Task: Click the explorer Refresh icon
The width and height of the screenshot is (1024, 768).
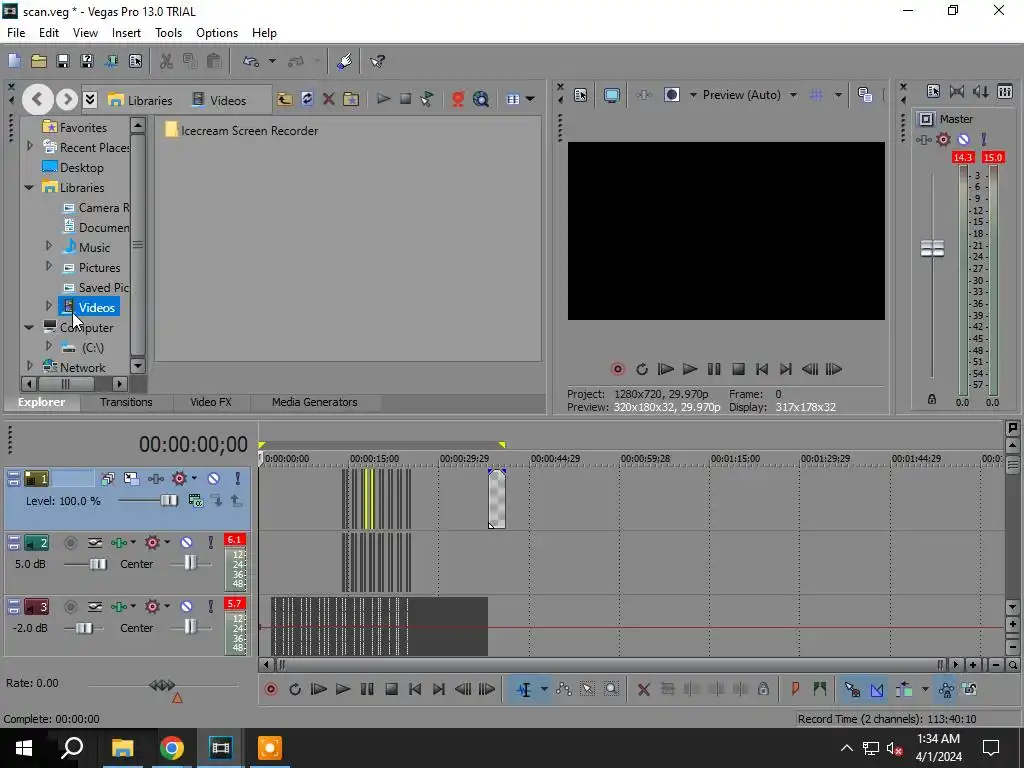Action: pyautogui.click(x=307, y=99)
